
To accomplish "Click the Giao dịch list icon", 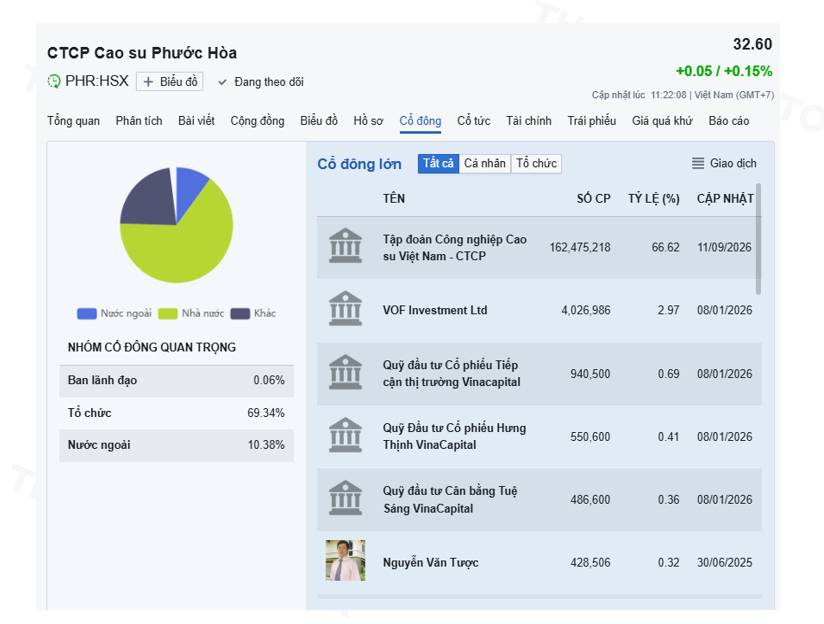I will 697,163.
